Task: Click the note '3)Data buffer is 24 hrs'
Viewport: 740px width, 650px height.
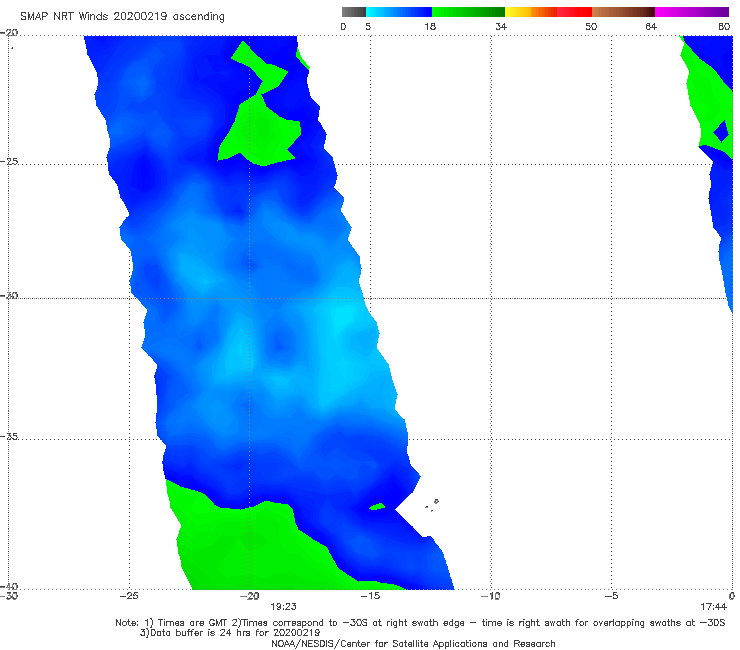Action: [230, 633]
